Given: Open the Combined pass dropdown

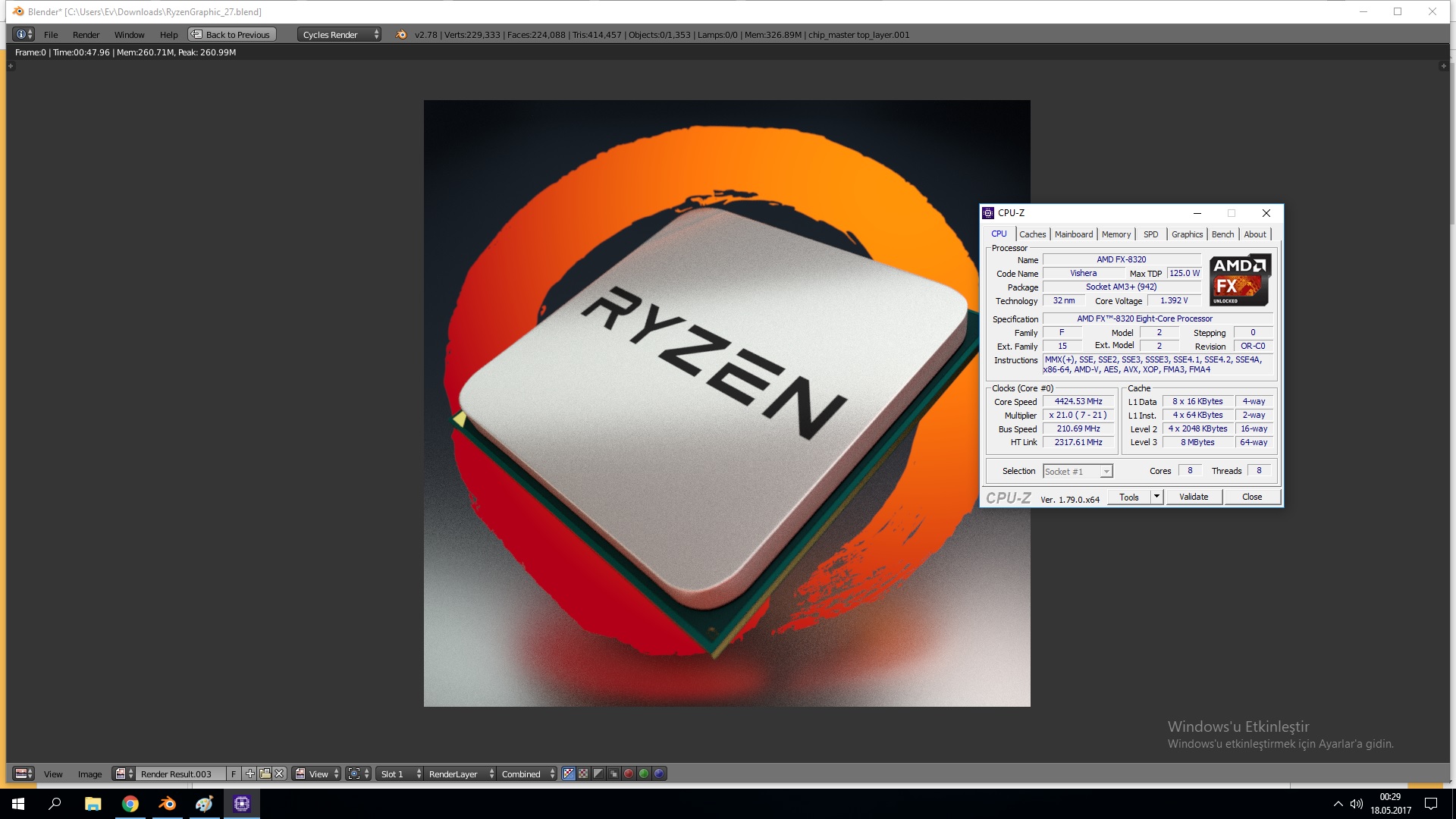Looking at the screenshot, I should click(527, 773).
